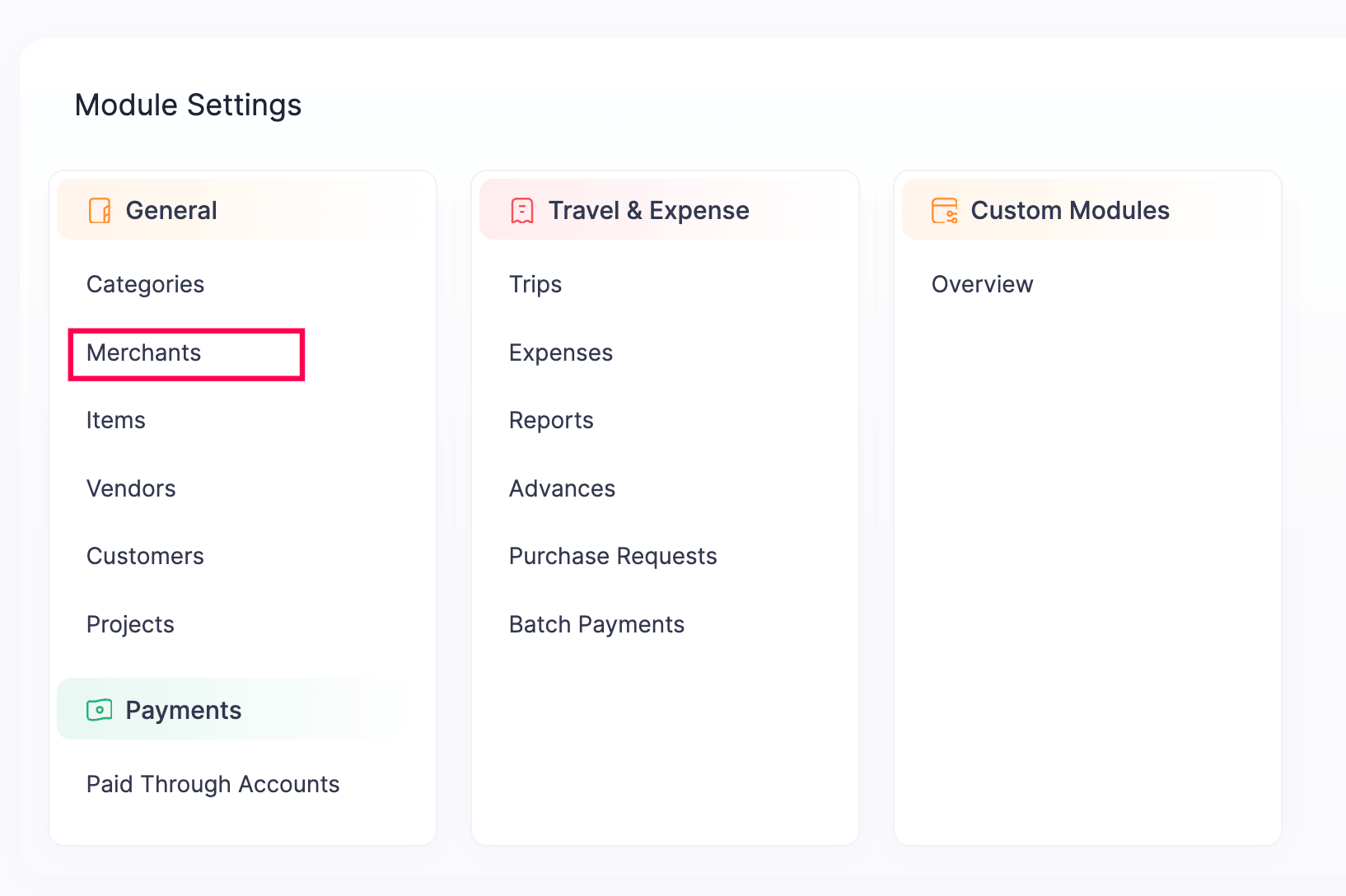Open Custom Modules Overview
Viewport: 1346px width, 896px height.
[x=982, y=285]
